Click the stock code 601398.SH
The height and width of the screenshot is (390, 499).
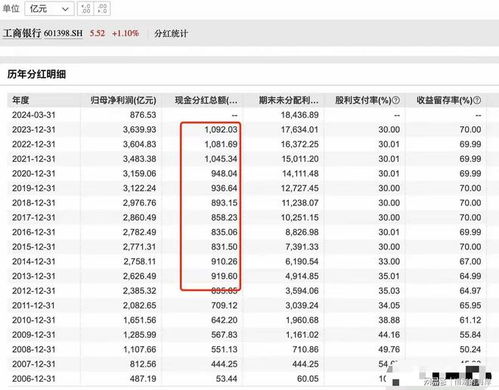(63, 33)
